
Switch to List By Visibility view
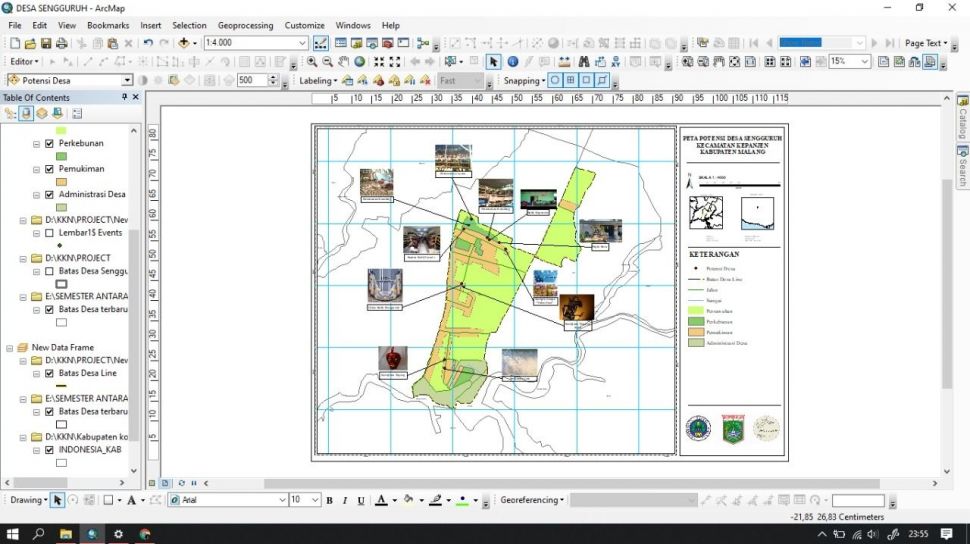(x=41, y=114)
